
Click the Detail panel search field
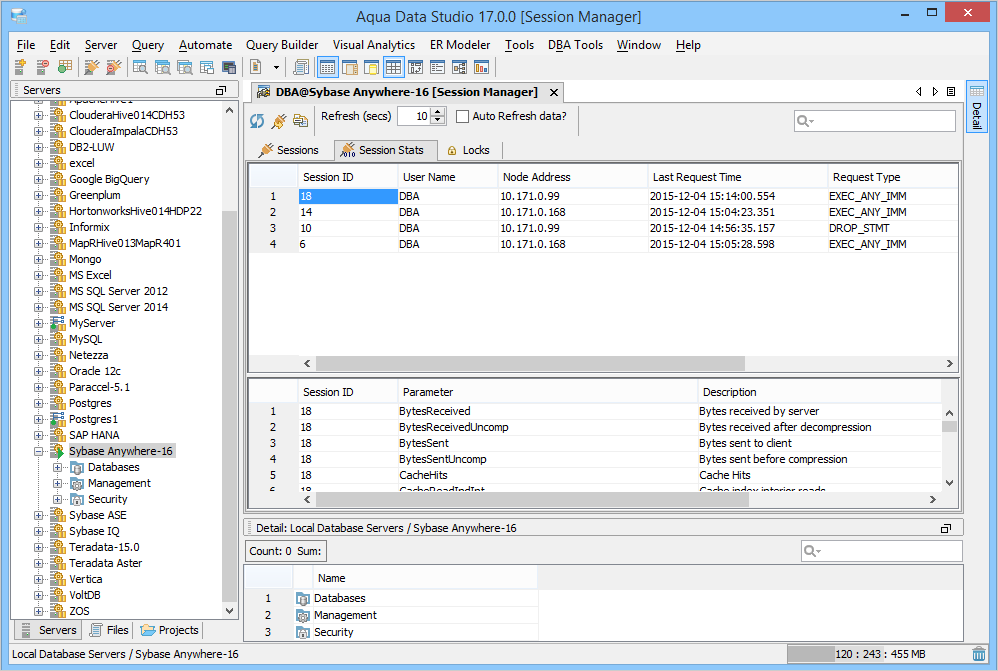click(882, 551)
